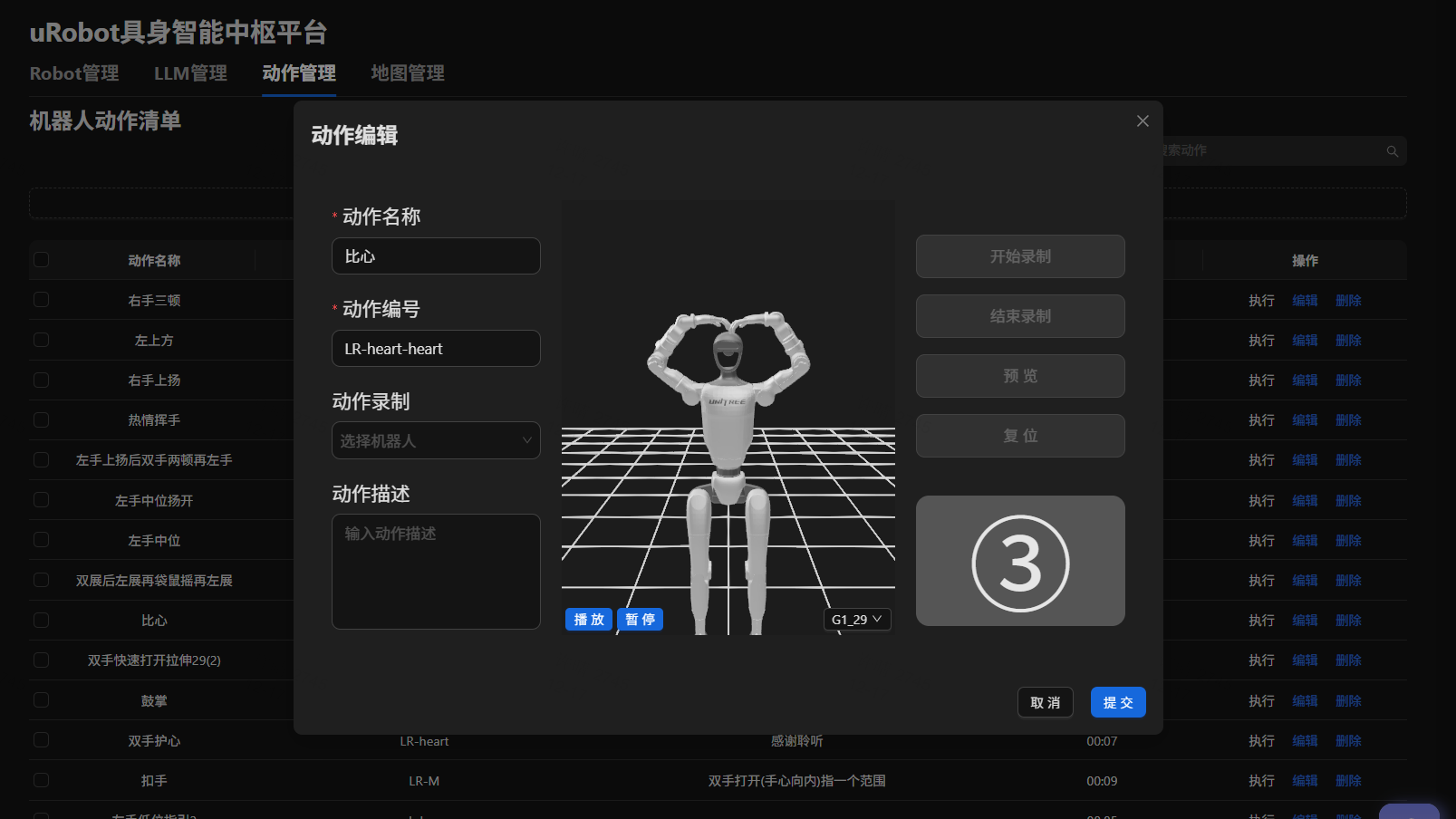The width and height of the screenshot is (1456, 819).
Task: Switch to the Robot管理 tab
Action: [74, 73]
